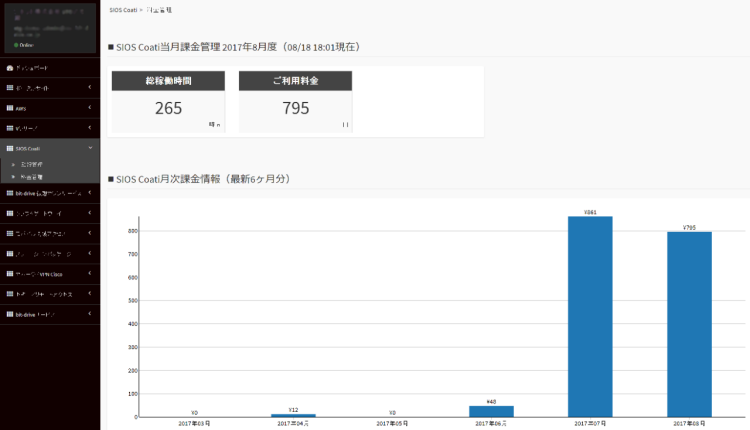Click the 795 usage fee value
The width and height of the screenshot is (750, 430).
[x=296, y=109]
